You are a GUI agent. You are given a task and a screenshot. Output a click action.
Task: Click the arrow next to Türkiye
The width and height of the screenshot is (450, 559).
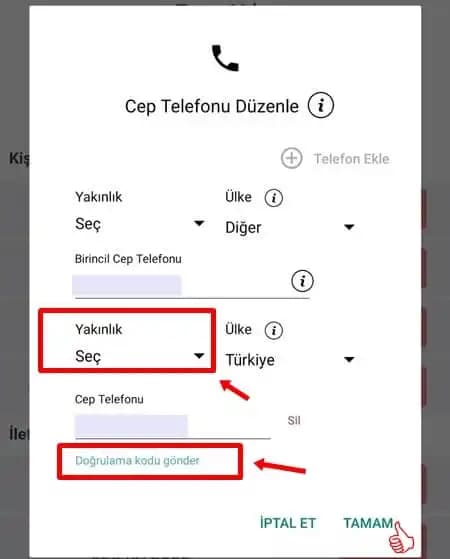(349, 359)
